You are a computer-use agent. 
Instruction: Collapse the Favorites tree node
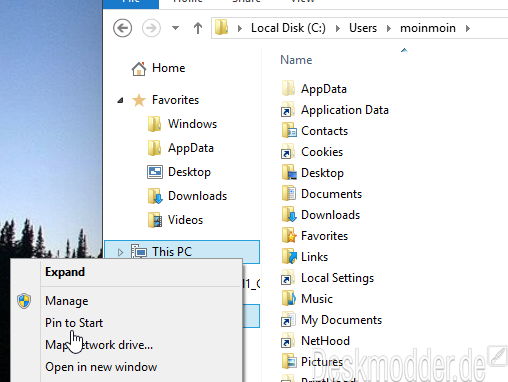[x=121, y=100]
